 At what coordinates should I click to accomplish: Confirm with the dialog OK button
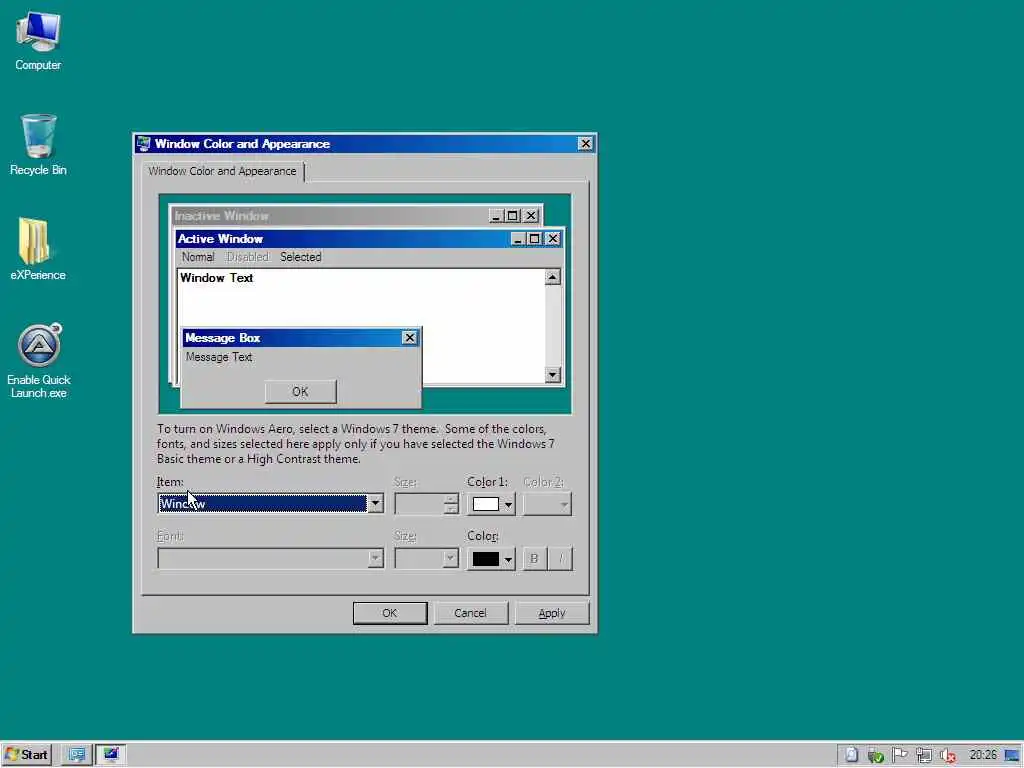pyautogui.click(x=390, y=613)
